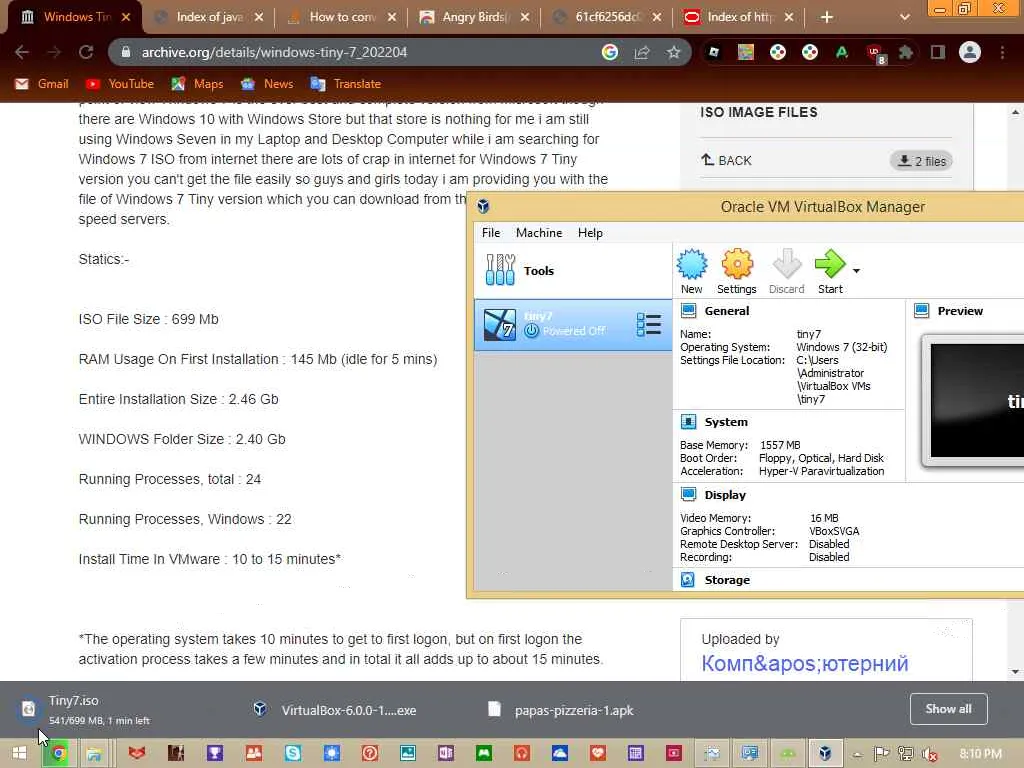Open the Translate bookmark
The height and width of the screenshot is (768, 1024).
pyautogui.click(x=346, y=84)
